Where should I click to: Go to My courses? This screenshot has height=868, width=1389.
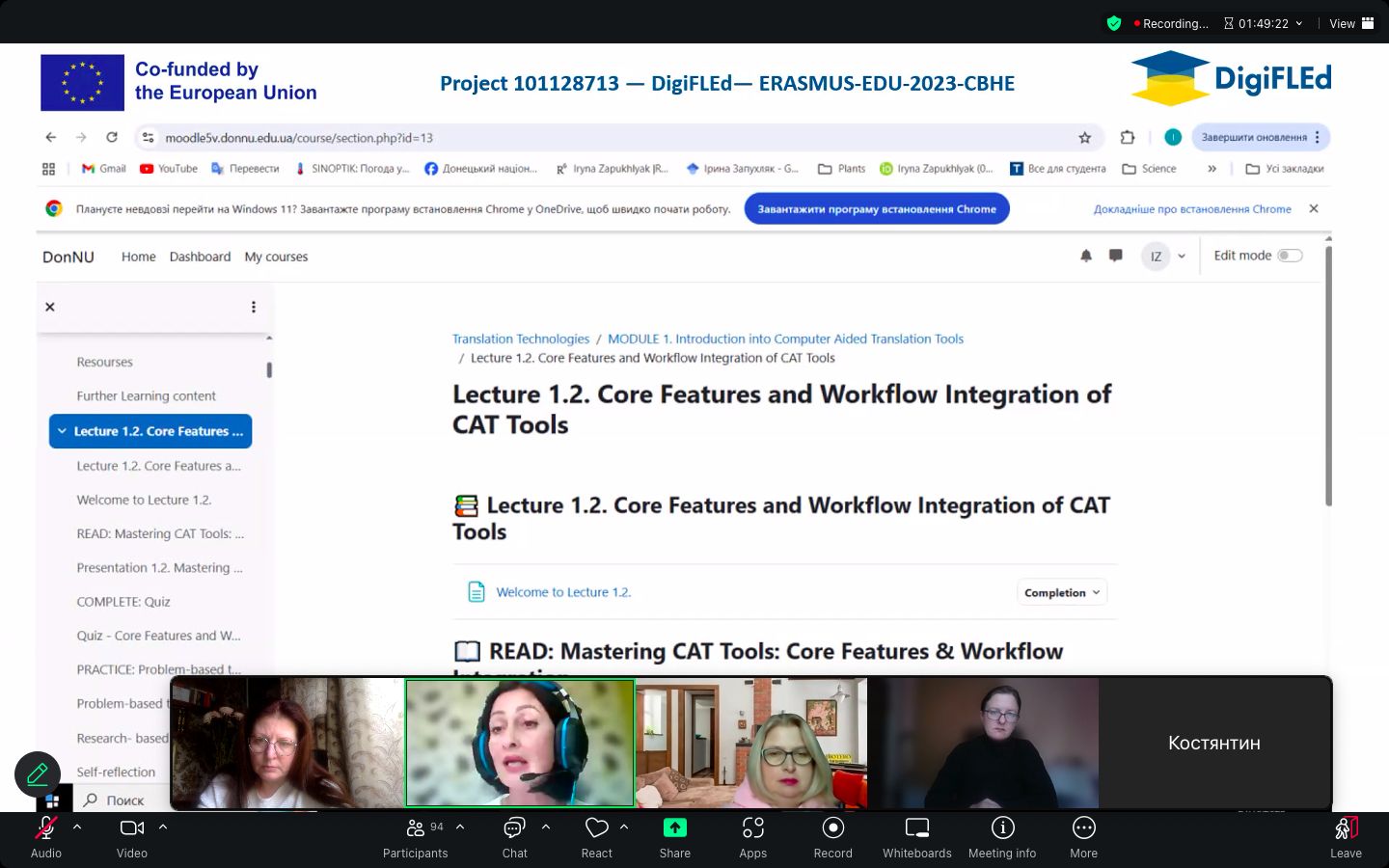(x=276, y=257)
